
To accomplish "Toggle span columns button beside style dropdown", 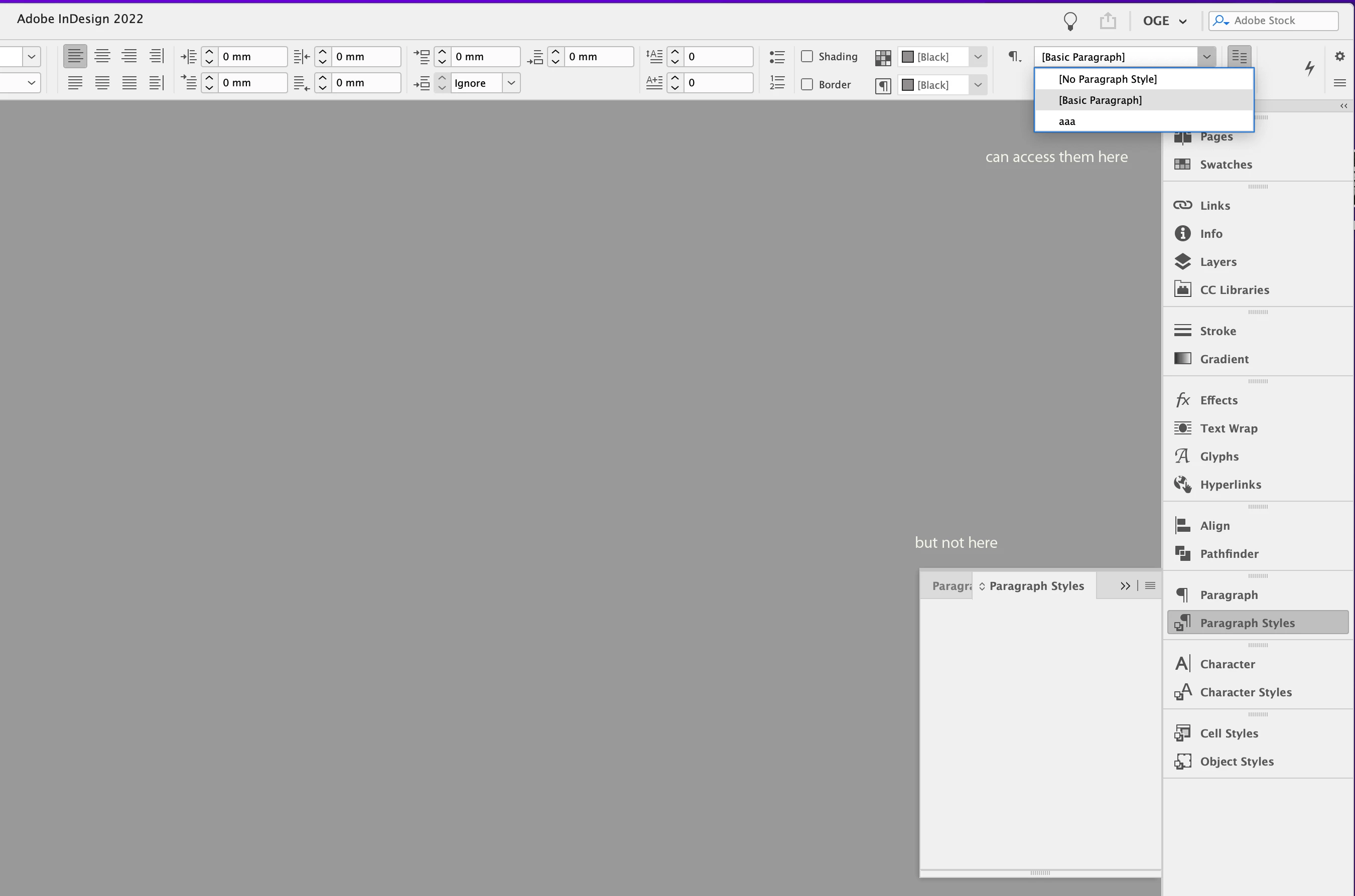I will 1239,57.
